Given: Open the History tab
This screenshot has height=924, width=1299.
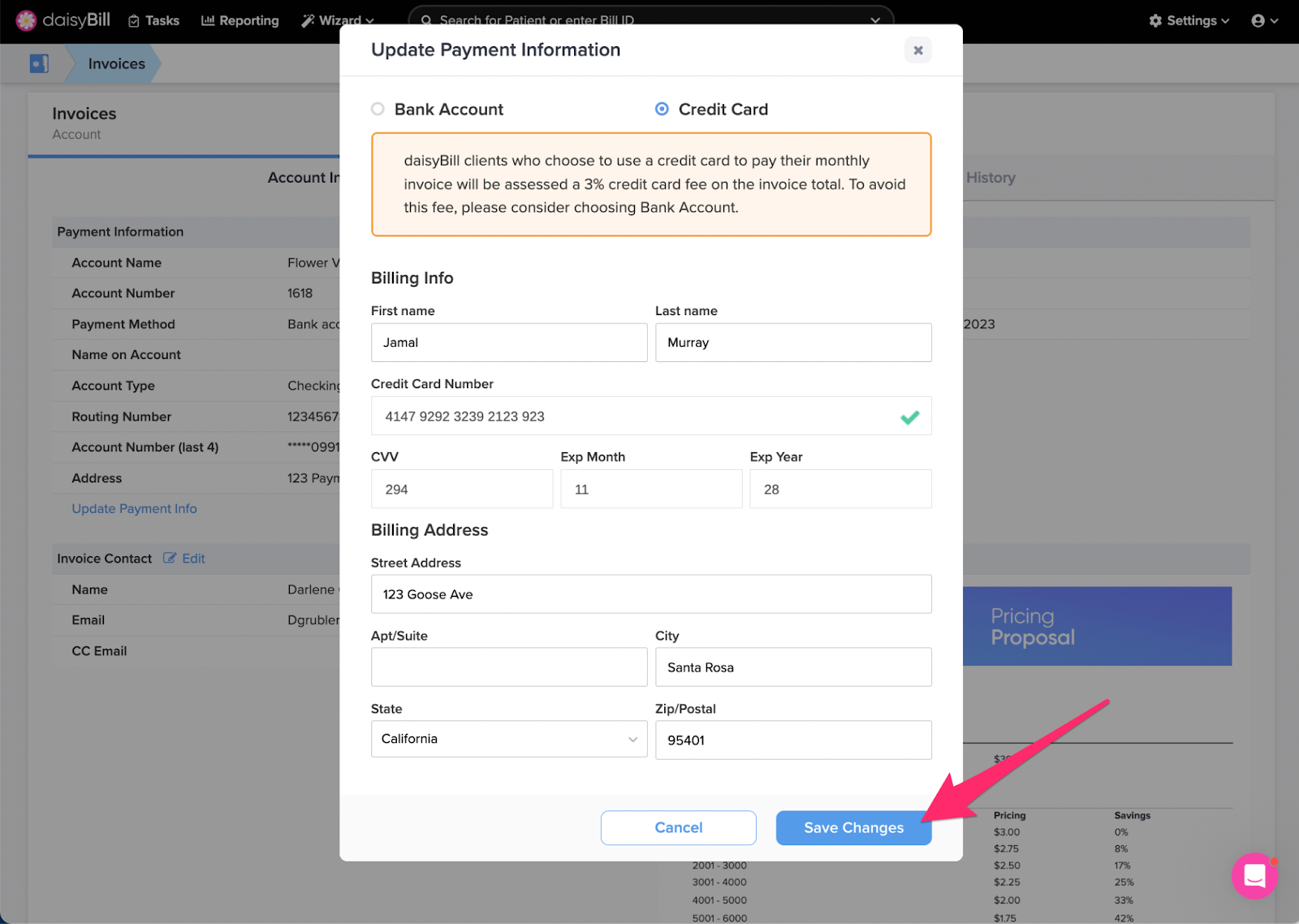Looking at the screenshot, I should tap(990, 177).
